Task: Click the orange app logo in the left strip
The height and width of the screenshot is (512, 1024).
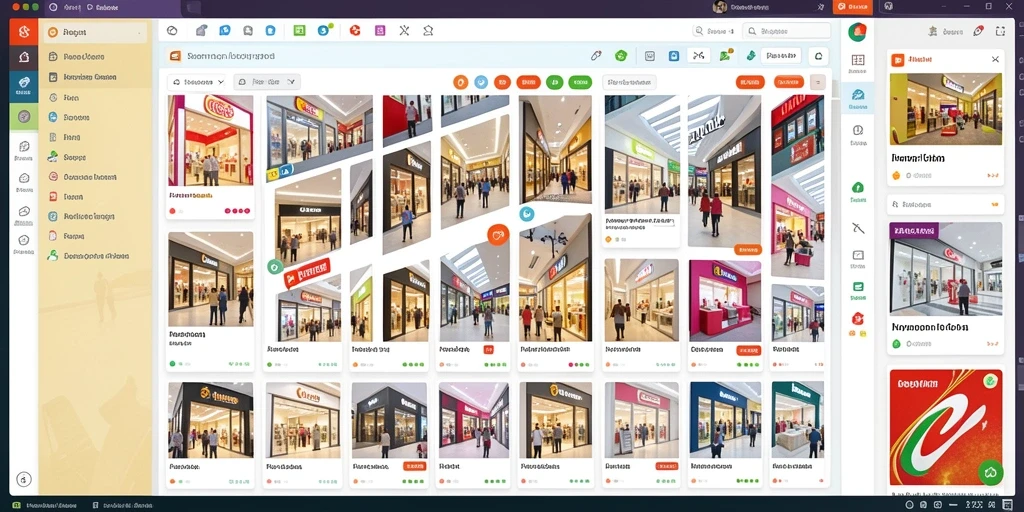Action: click(24, 31)
